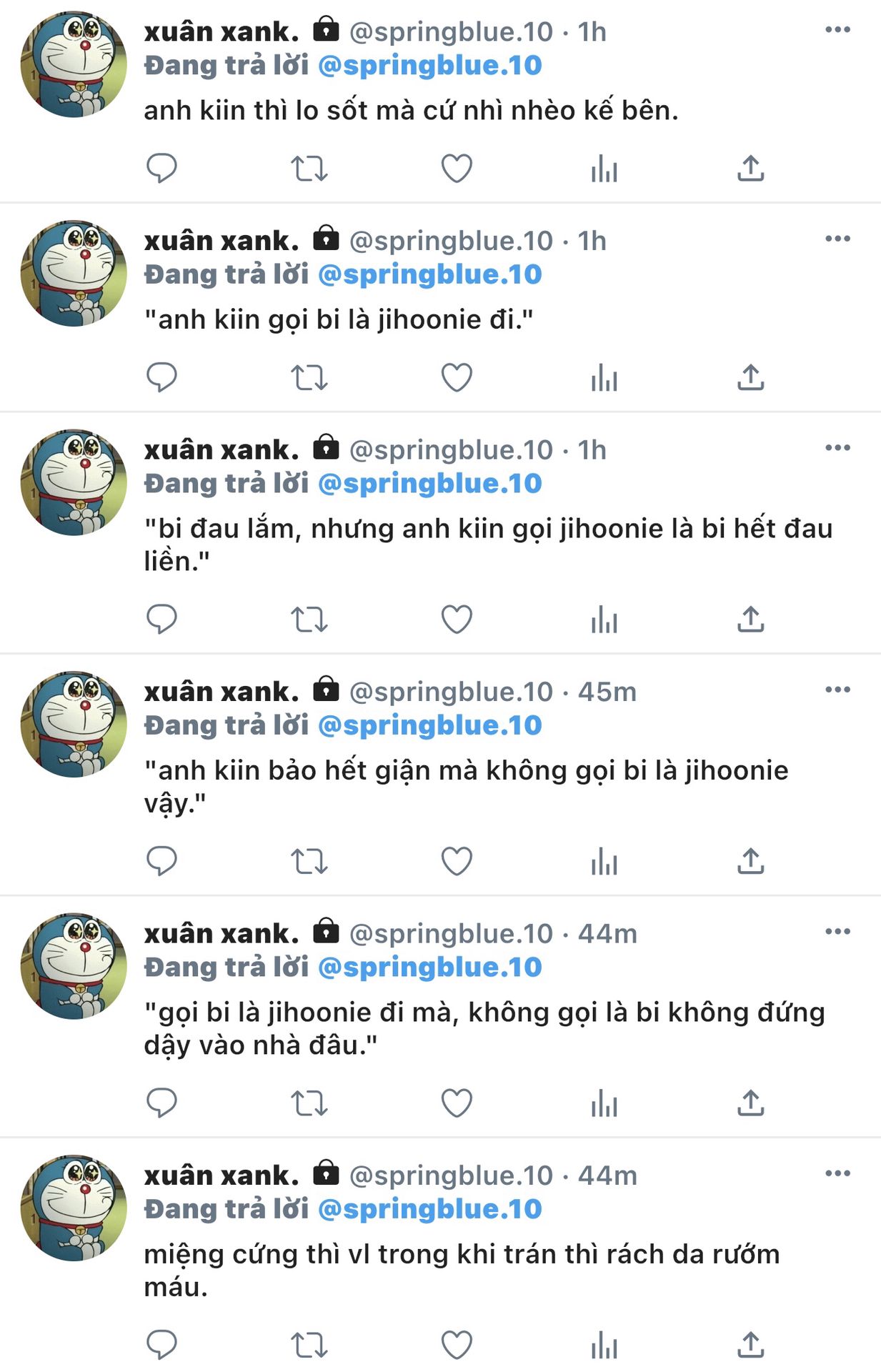Open three-dot menu on the 45m tweet
Viewport: 881px width, 1372px height.
pyautogui.click(x=837, y=690)
